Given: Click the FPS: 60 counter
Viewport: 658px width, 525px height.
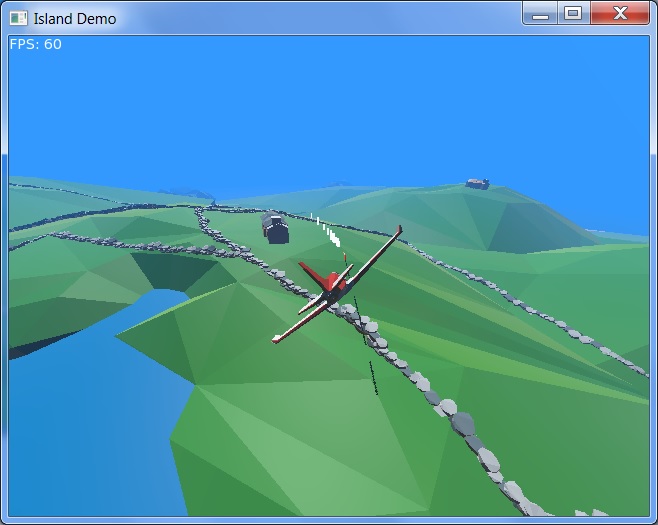Looking at the screenshot, I should click(x=35, y=44).
